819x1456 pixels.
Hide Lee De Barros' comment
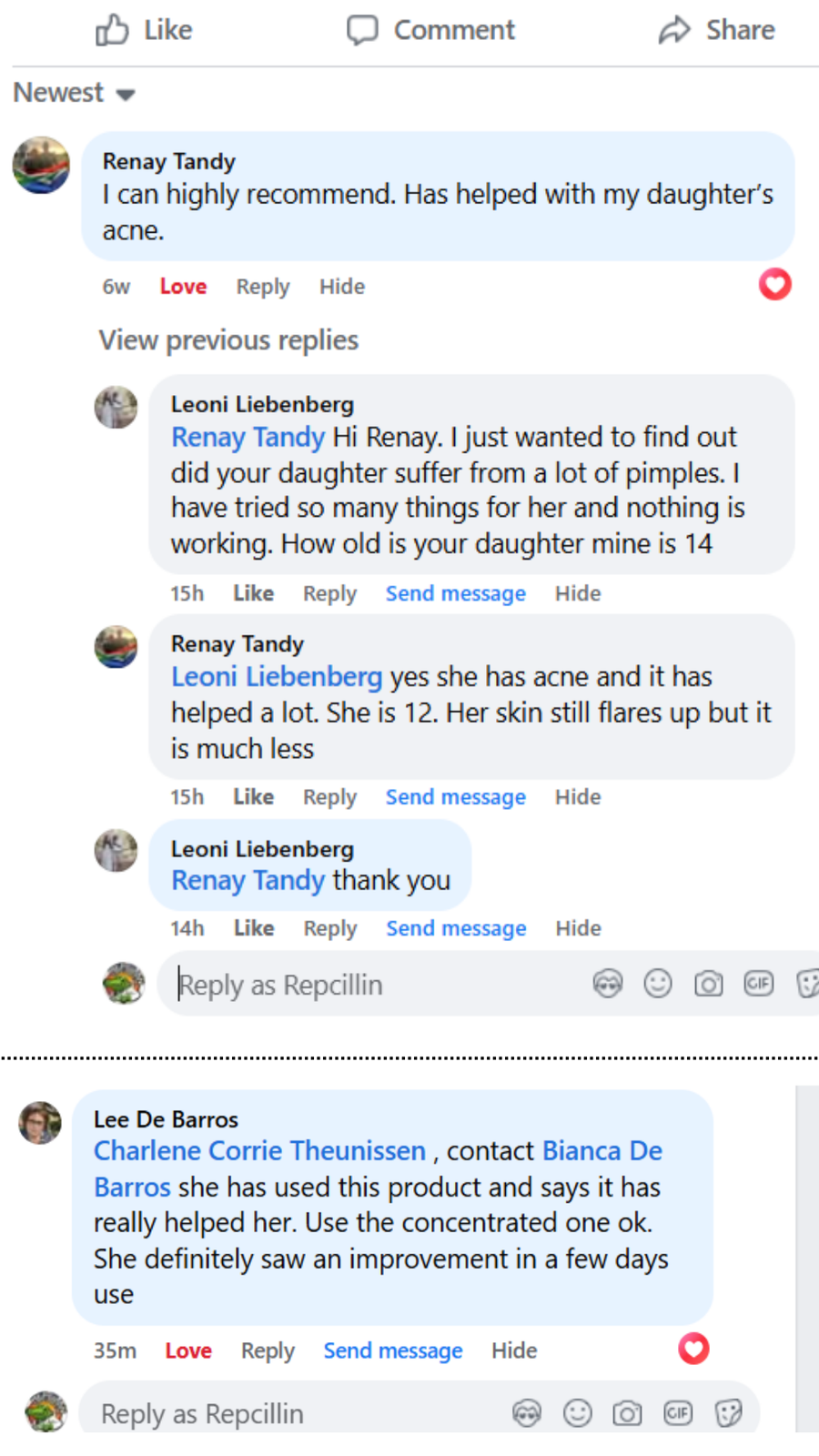coord(513,1350)
